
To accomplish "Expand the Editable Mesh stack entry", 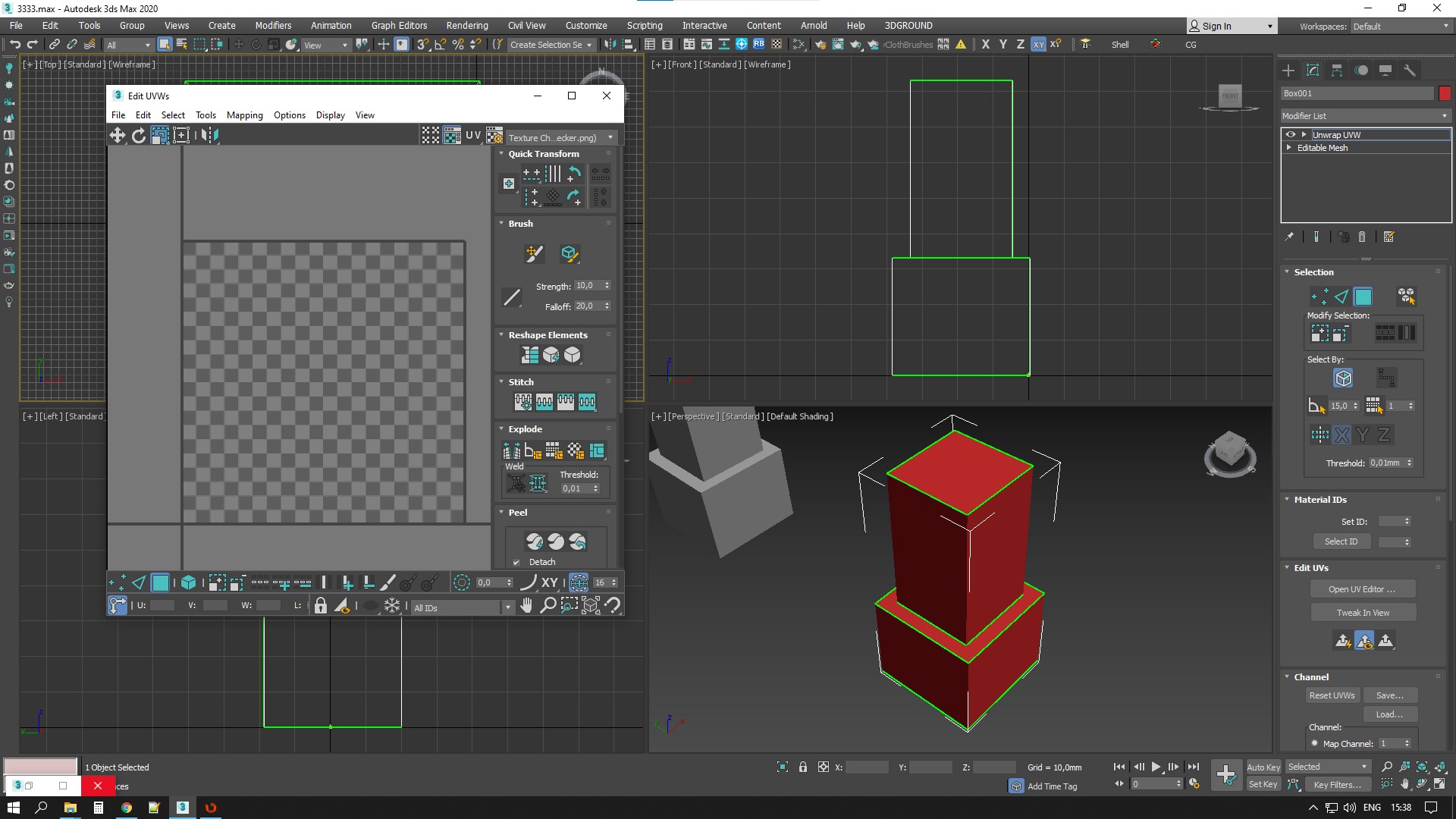I will pos(1289,148).
